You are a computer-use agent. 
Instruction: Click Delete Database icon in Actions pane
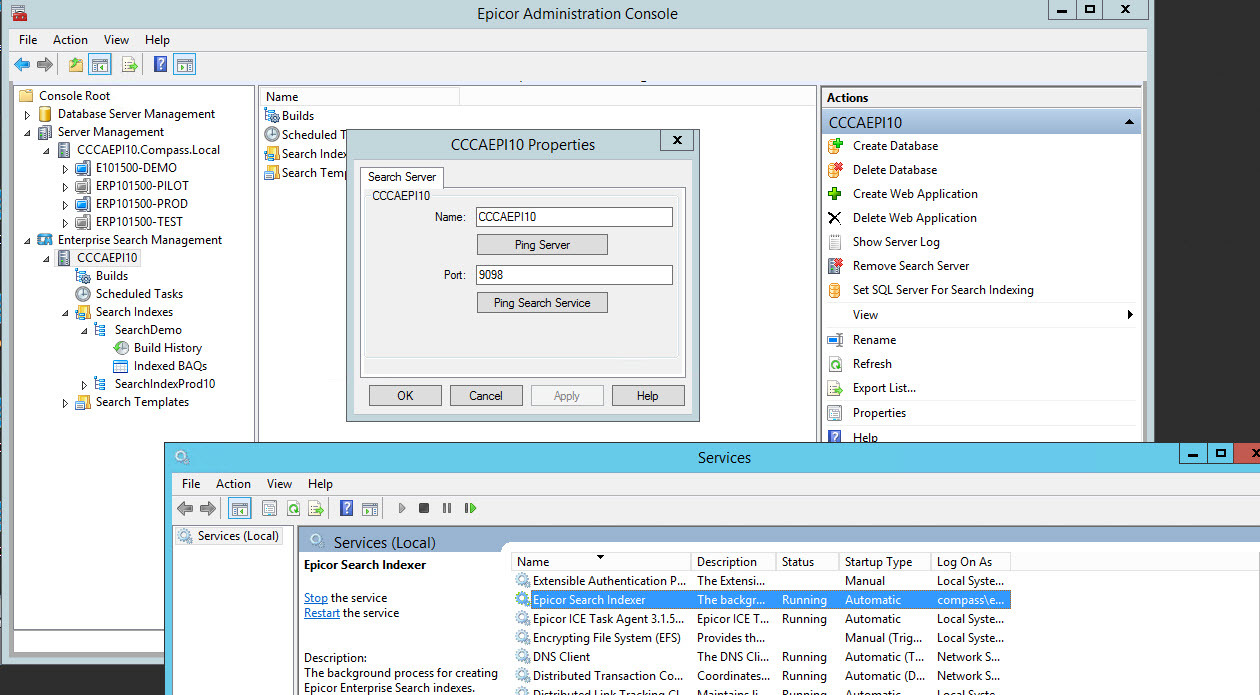(835, 170)
